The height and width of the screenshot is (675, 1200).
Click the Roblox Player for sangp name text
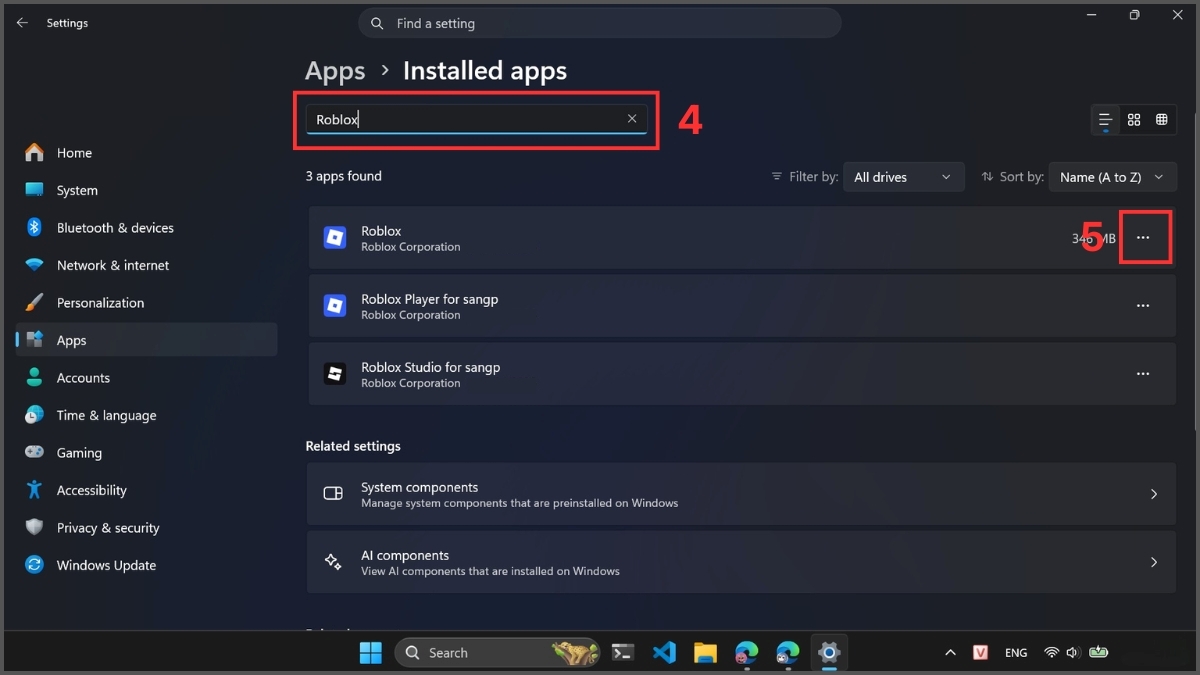point(429,299)
